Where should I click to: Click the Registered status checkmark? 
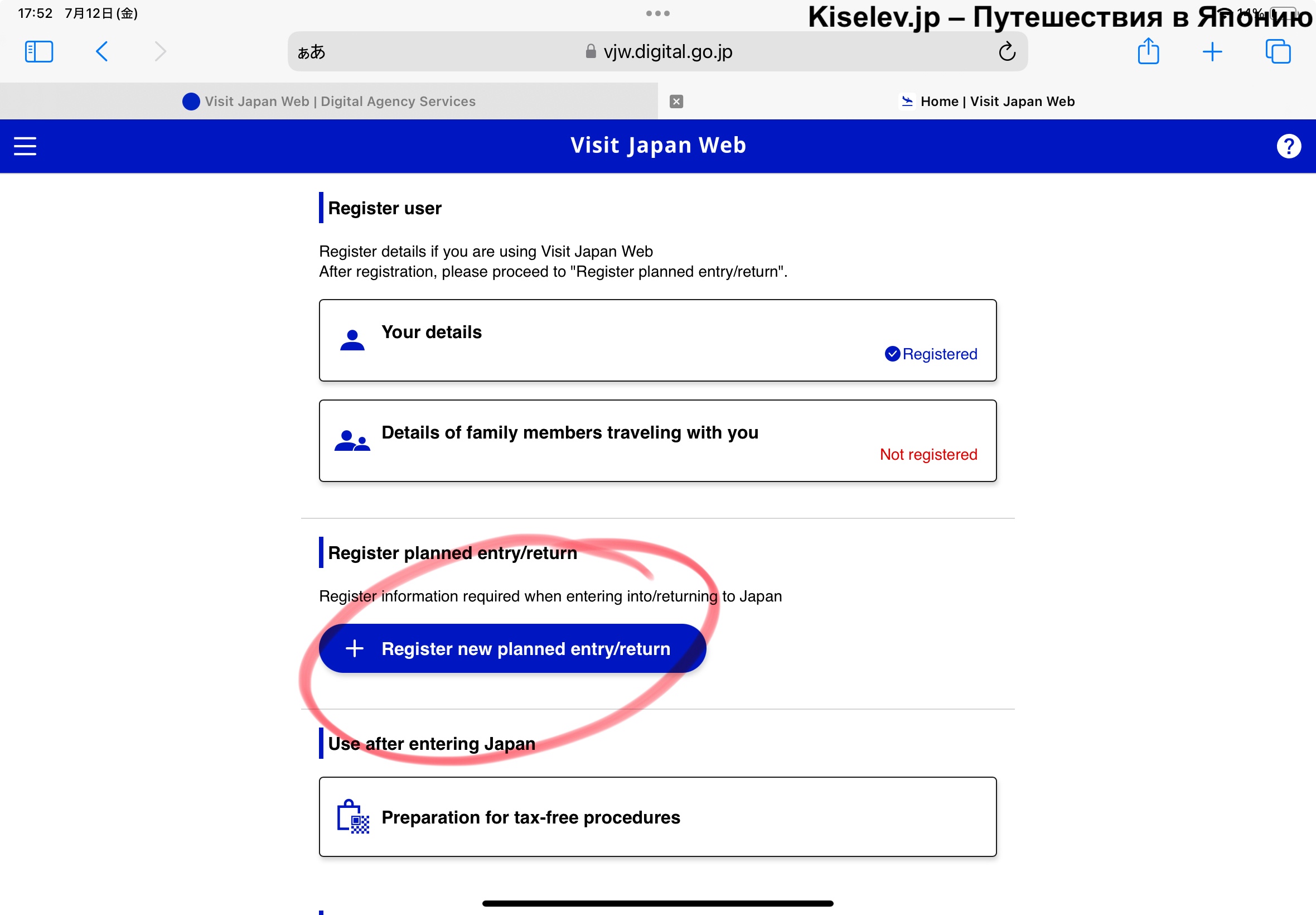click(x=892, y=354)
